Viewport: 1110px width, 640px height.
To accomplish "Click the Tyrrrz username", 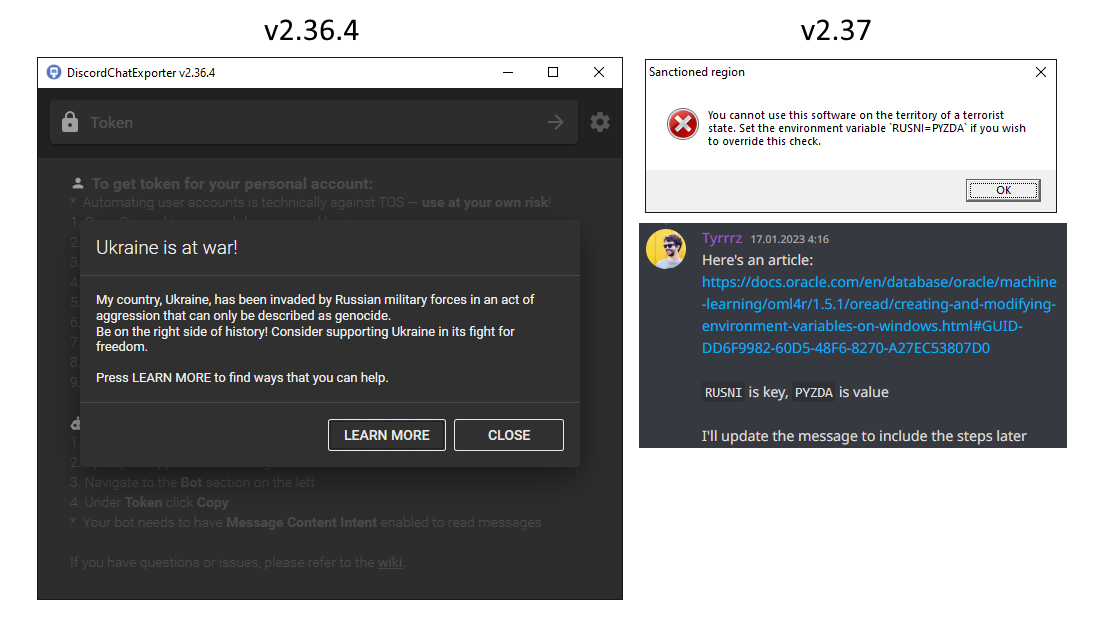I will tap(722, 238).
